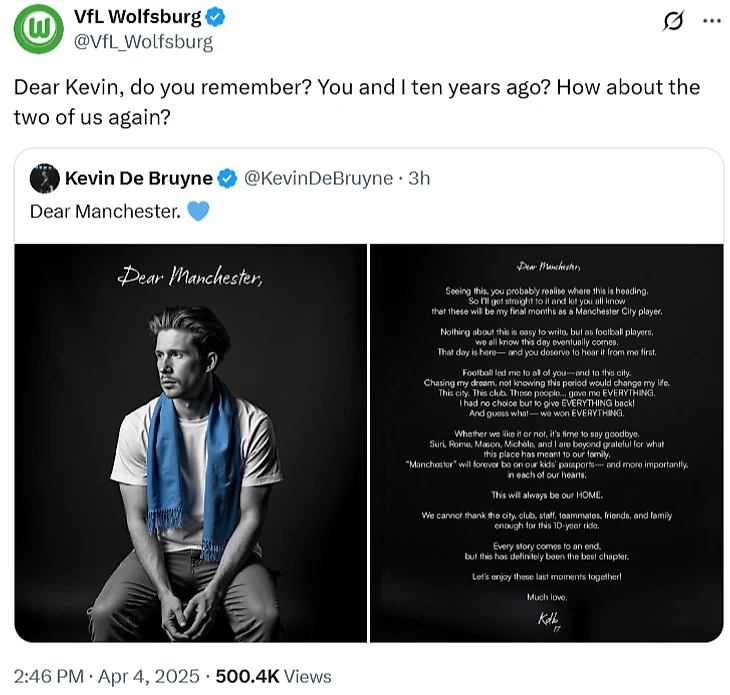Click the verified badge beside VfL Wolfsburg

216,17
